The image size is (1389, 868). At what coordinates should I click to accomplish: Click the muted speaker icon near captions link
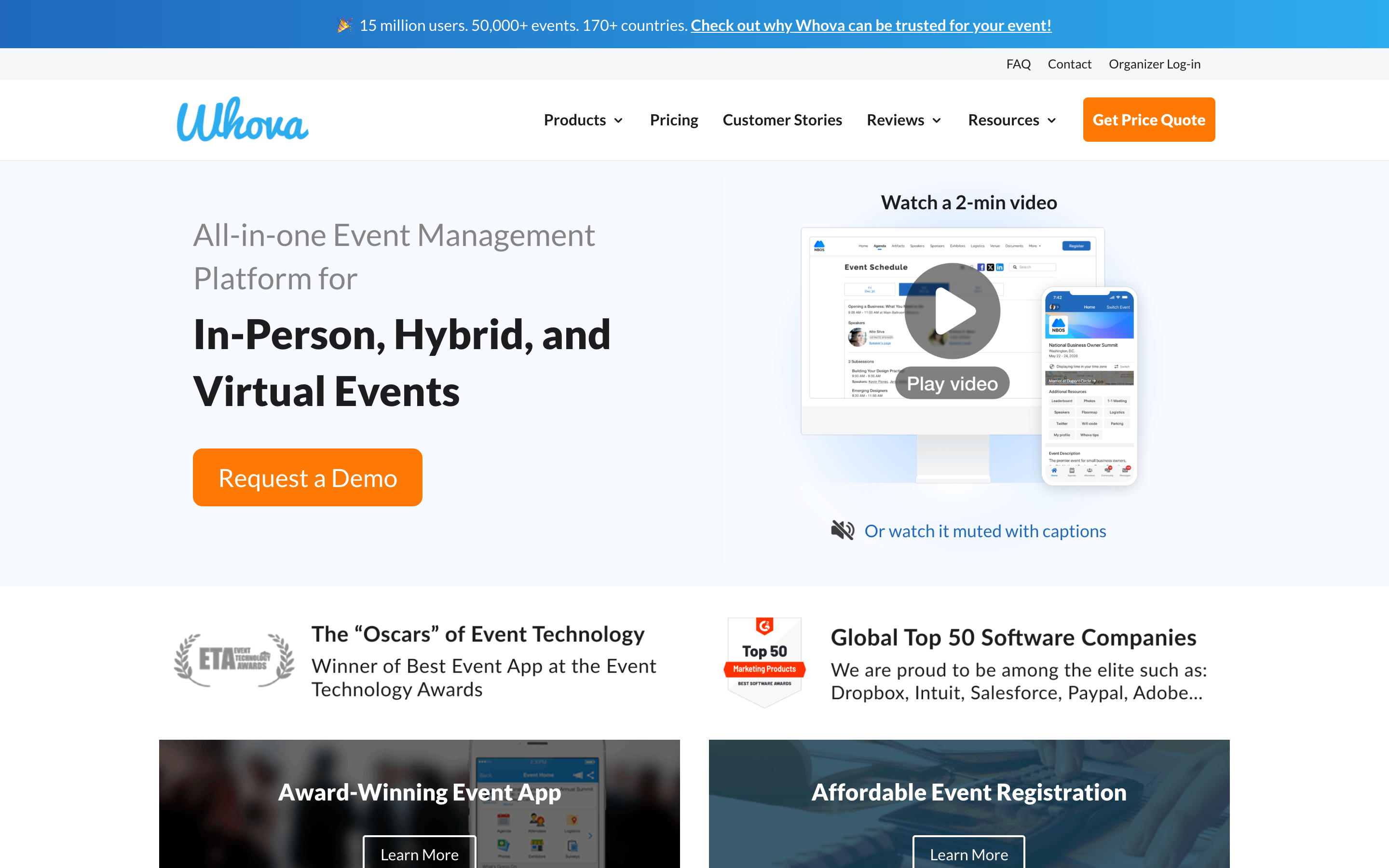point(842,530)
